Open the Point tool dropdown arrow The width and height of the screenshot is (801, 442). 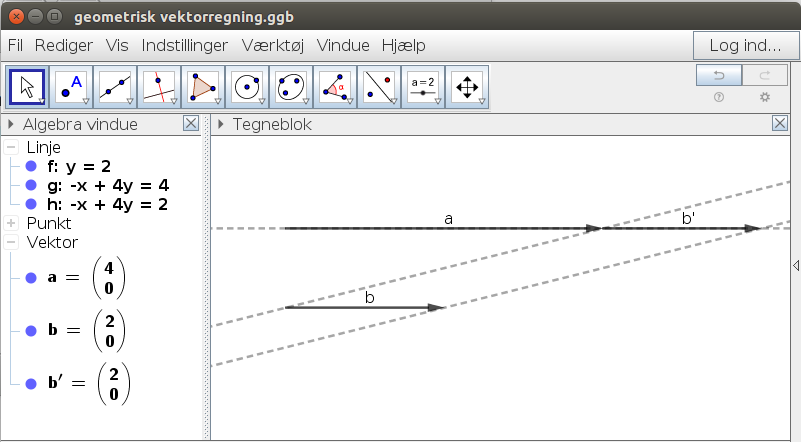[86, 101]
